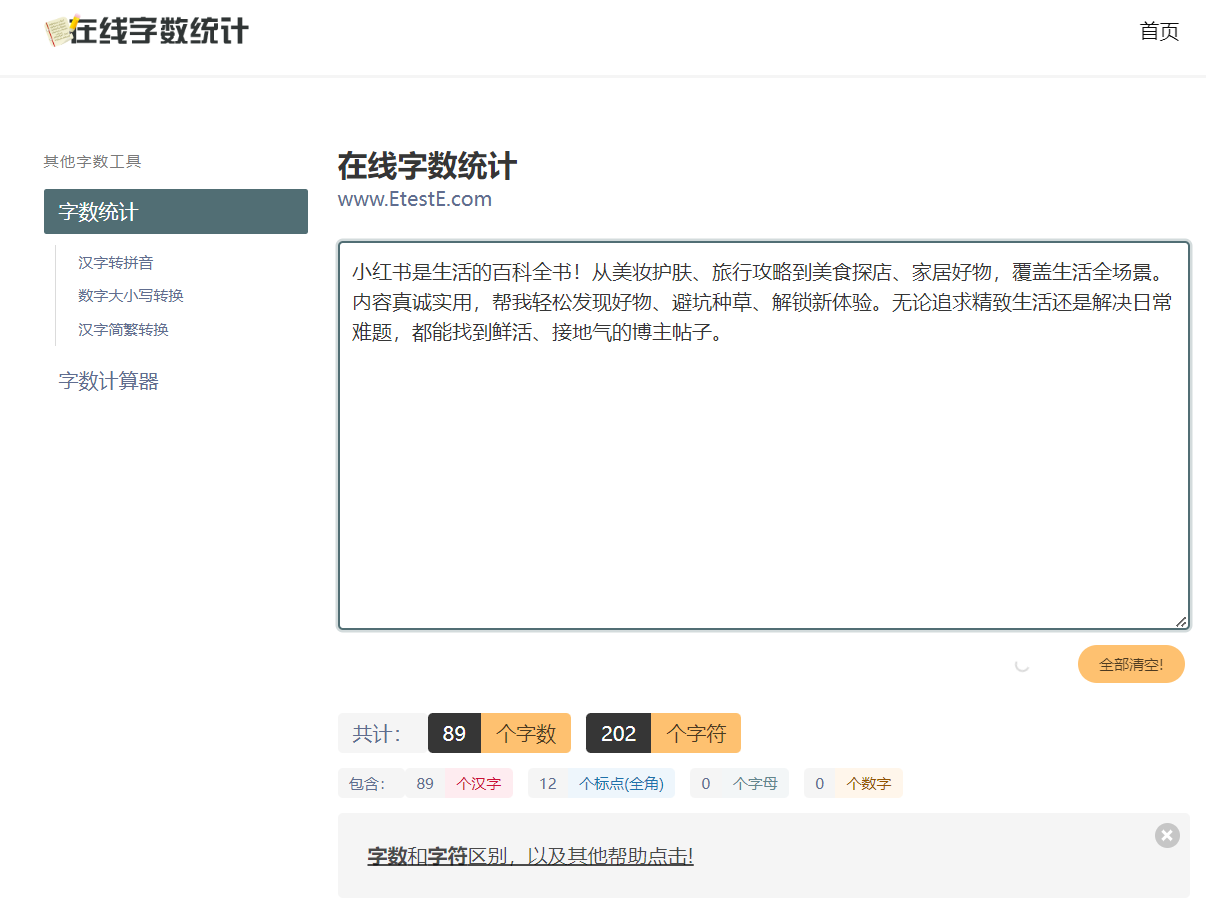The width and height of the screenshot is (1206, 911).
Task: Close the gray help notice banner
Action: [x=1167, y=836]
